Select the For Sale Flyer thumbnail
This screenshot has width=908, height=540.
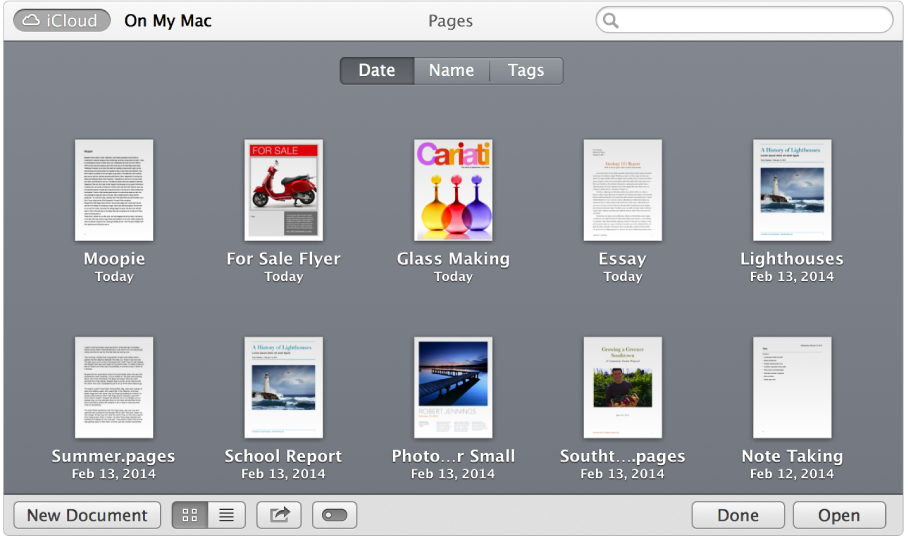pos(284,190)
